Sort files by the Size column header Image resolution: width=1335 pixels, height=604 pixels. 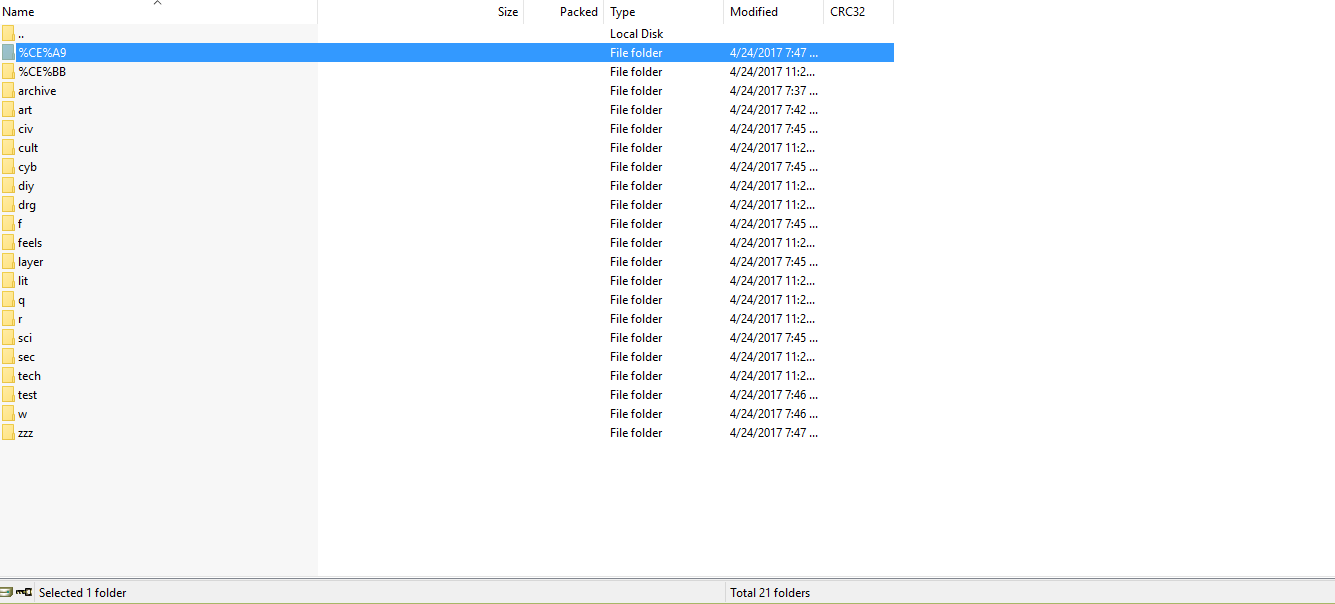(508, 12)
